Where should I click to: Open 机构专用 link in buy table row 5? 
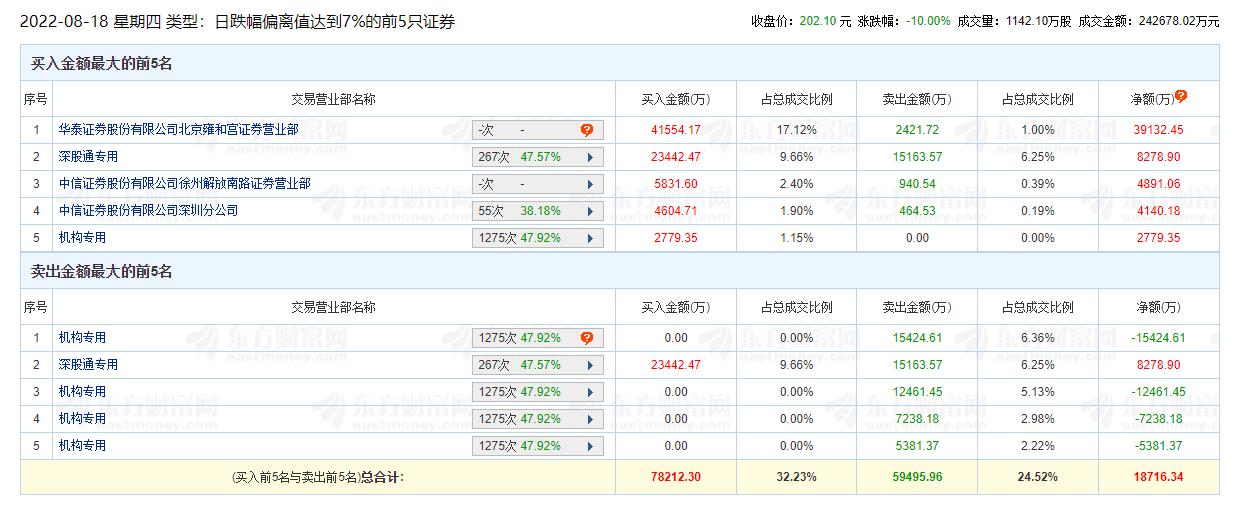[82, 238]
